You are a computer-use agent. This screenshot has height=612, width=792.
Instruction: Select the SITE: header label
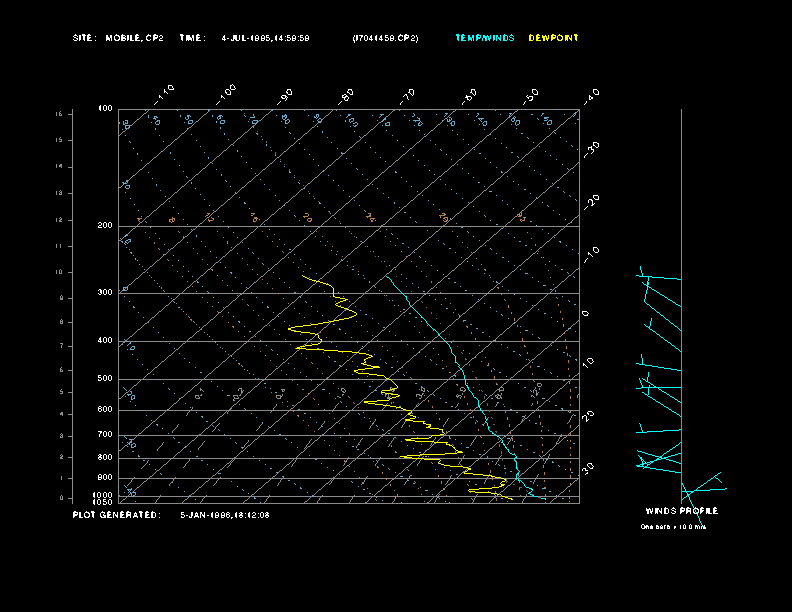(84, 38)
